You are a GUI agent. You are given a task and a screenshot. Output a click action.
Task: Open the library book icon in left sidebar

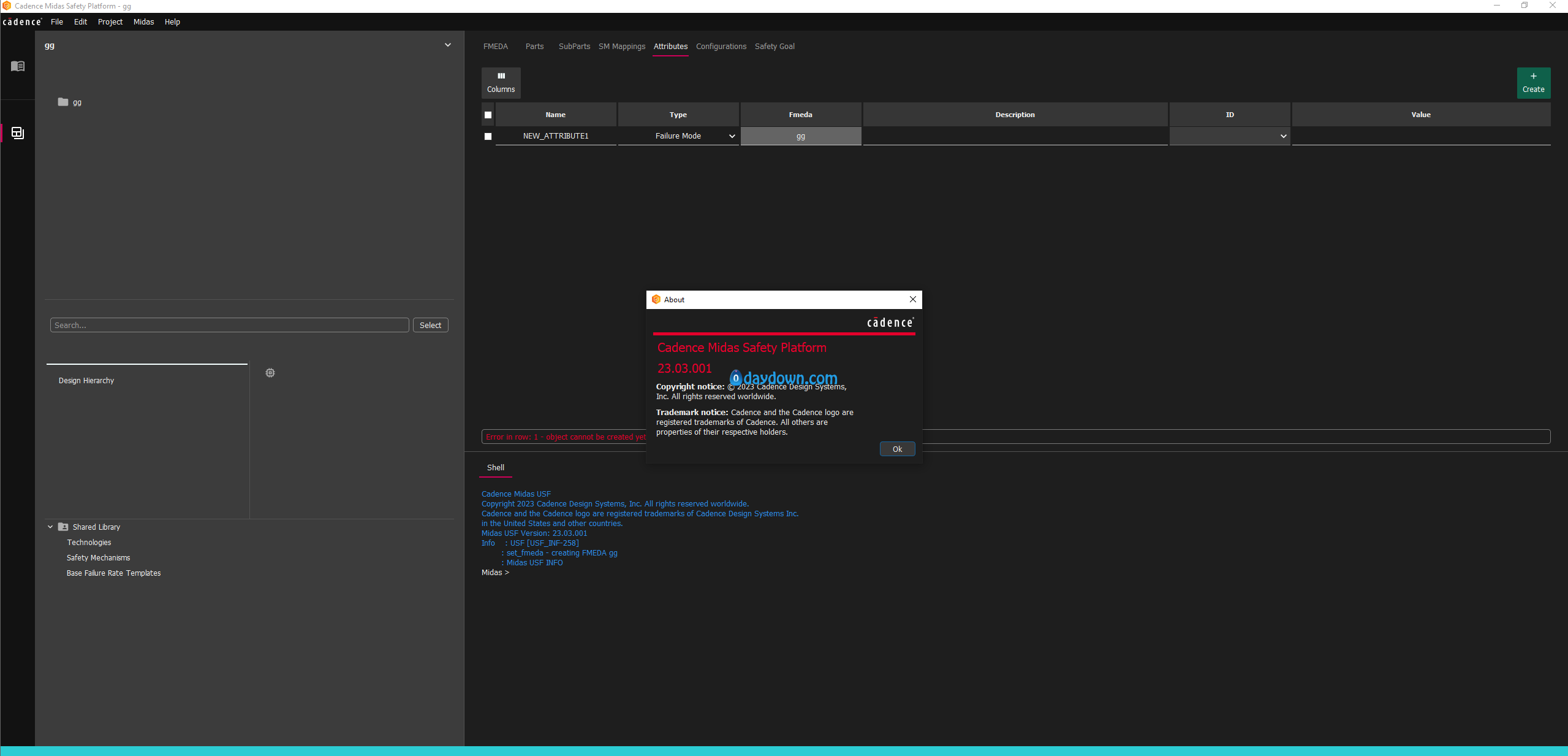tap(18, 66)
